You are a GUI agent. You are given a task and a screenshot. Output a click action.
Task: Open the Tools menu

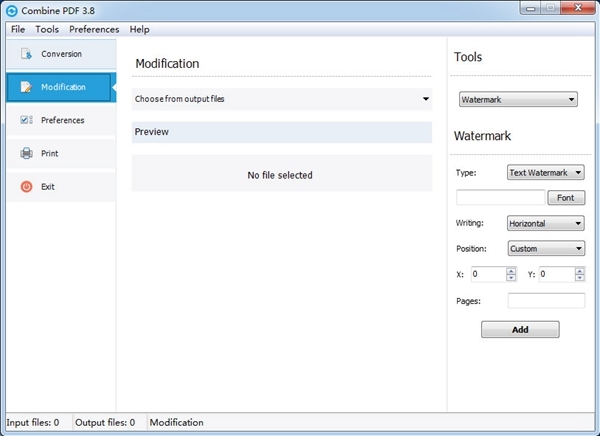pos(47,29)
